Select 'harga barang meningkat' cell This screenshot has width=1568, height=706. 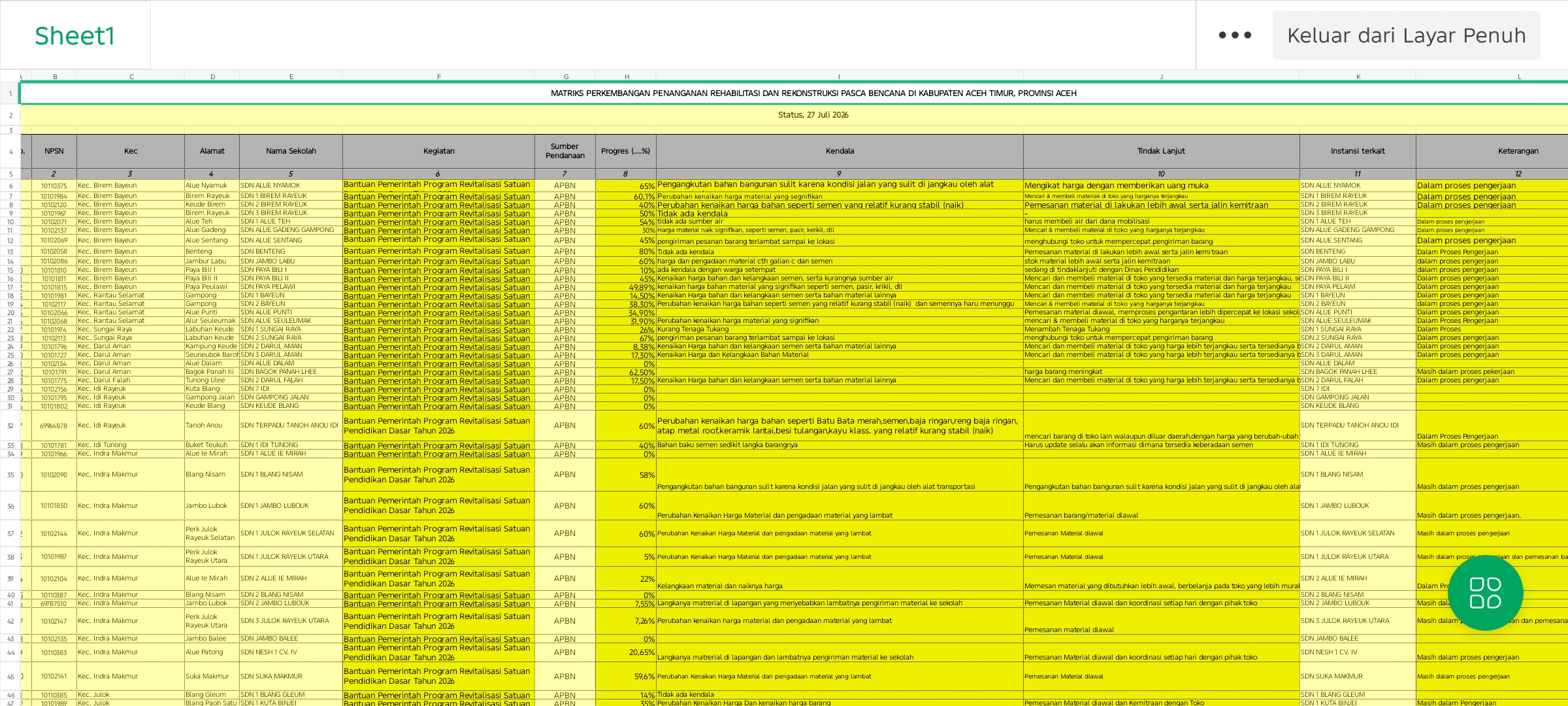(x=1162, y=372)
